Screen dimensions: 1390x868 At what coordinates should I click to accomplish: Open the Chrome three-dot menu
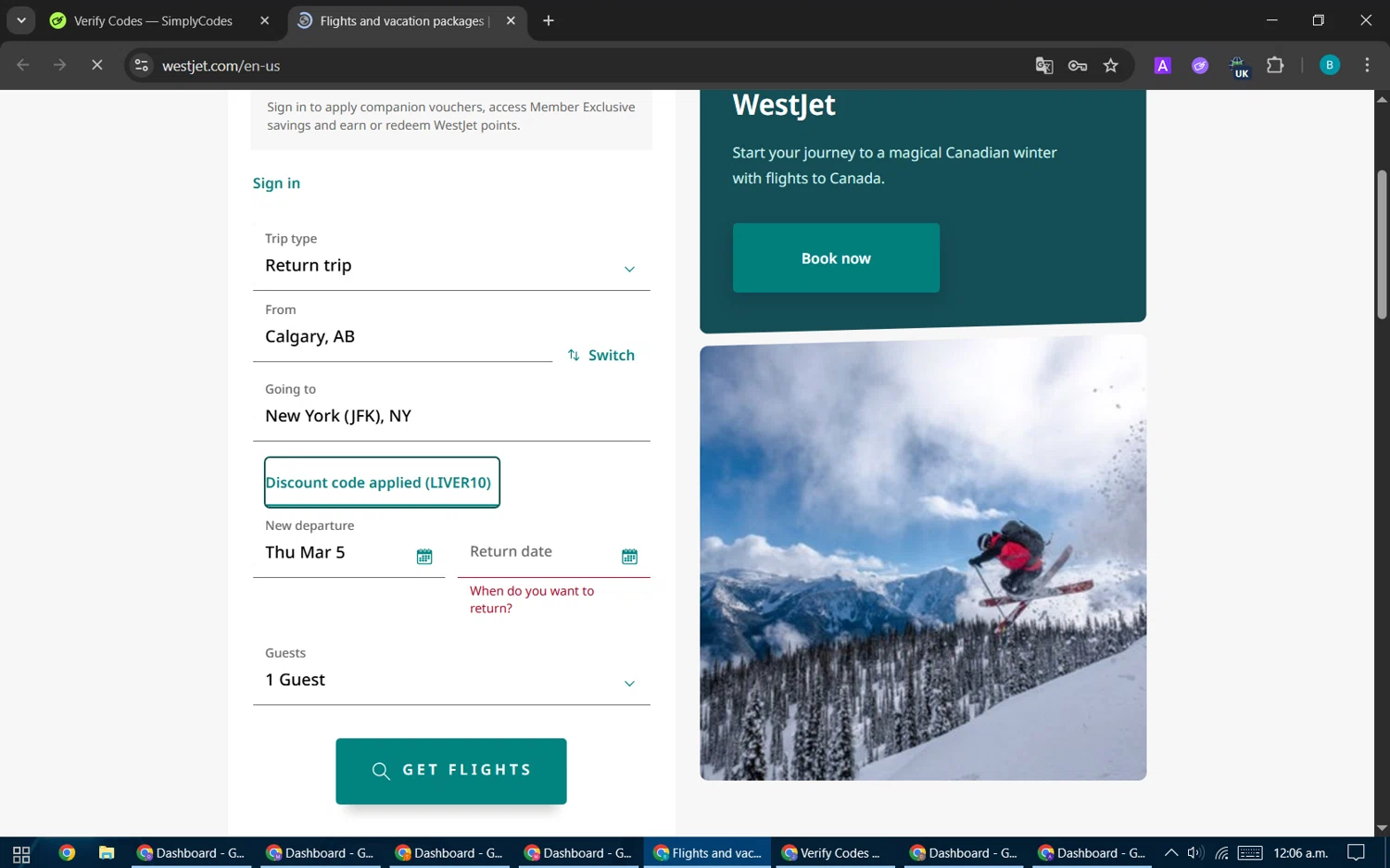tap(1367, 65)
